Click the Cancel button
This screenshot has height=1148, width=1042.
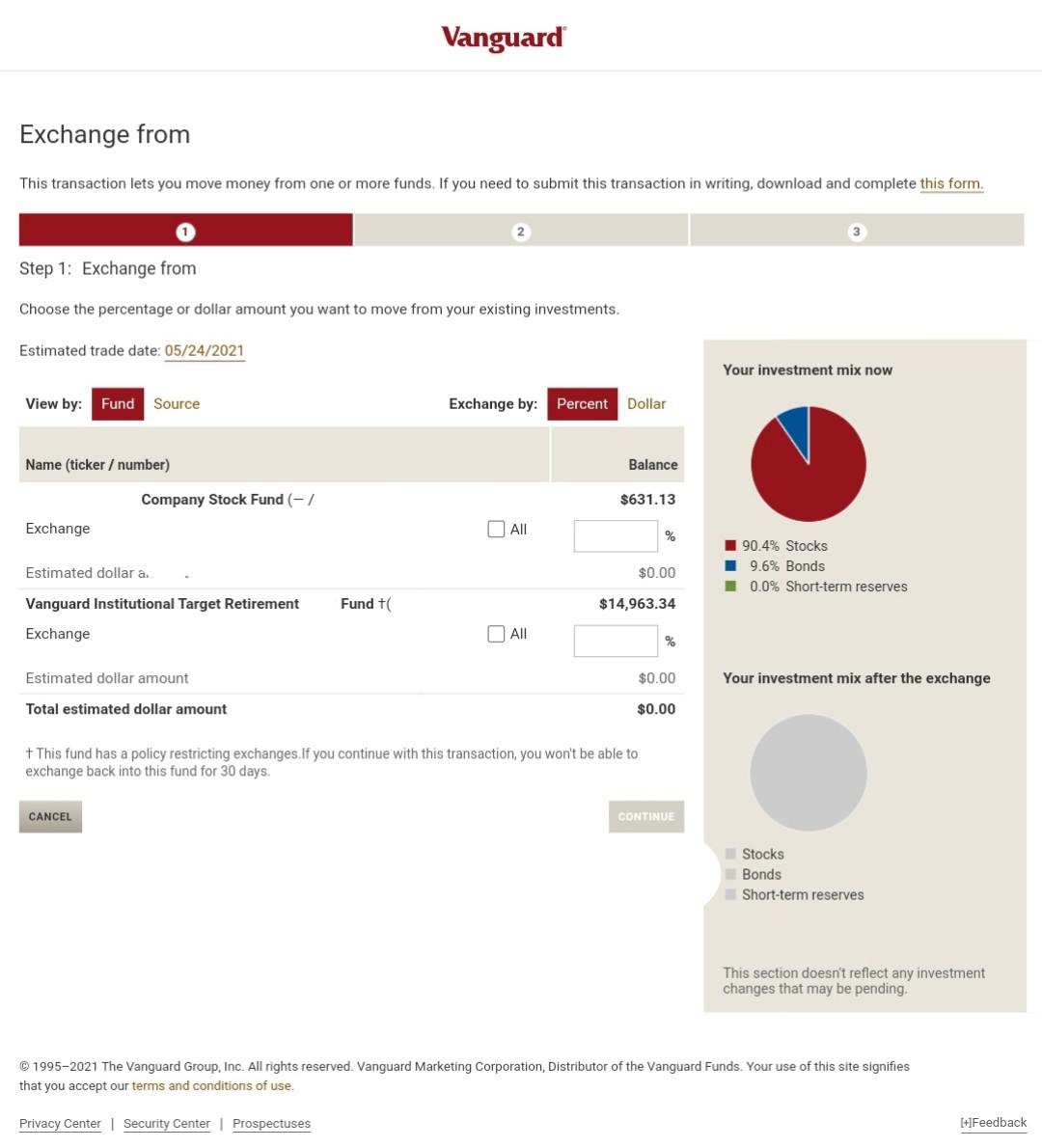[x=50, y=816]
